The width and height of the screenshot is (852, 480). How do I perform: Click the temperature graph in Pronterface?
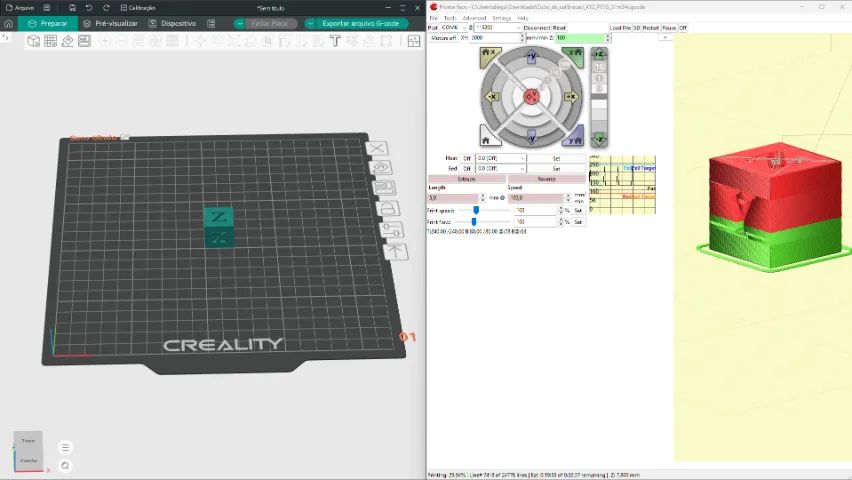[623, 184]
